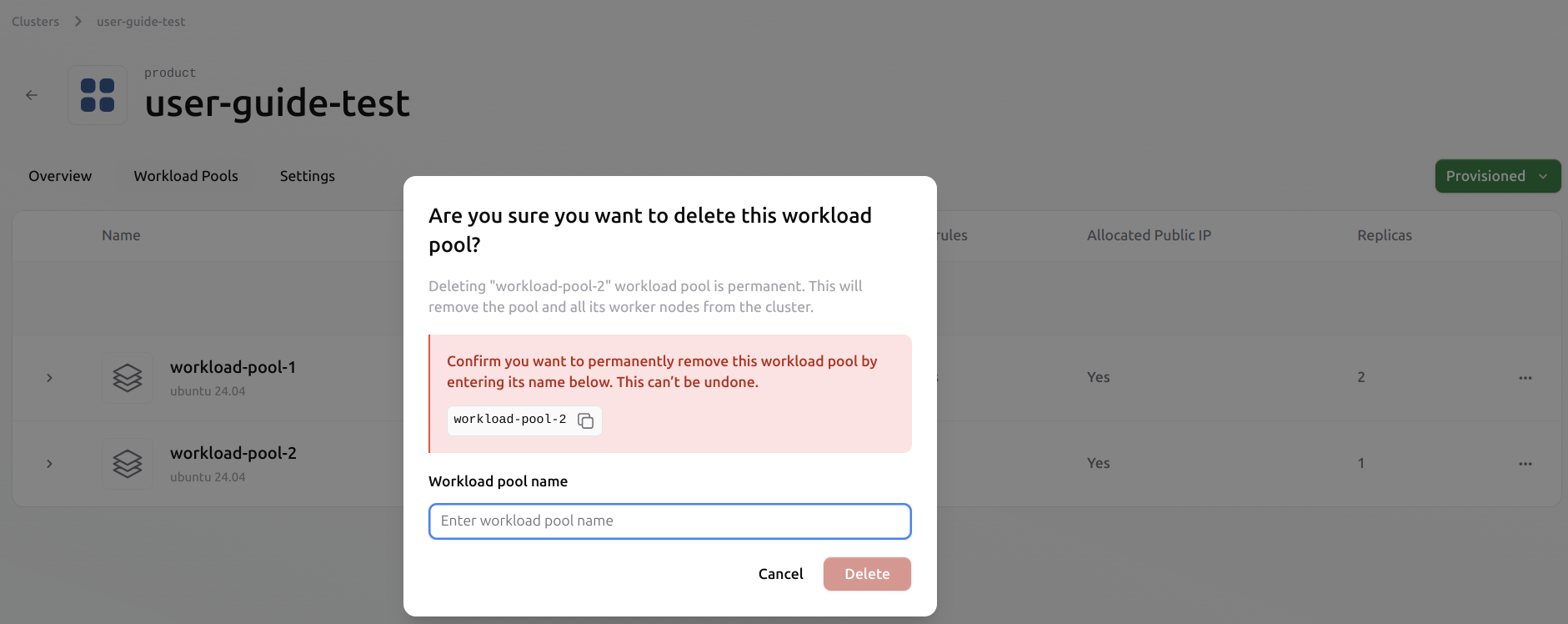
Task: Open actions menu for workload-pool-2
Action: (1525, 463)
